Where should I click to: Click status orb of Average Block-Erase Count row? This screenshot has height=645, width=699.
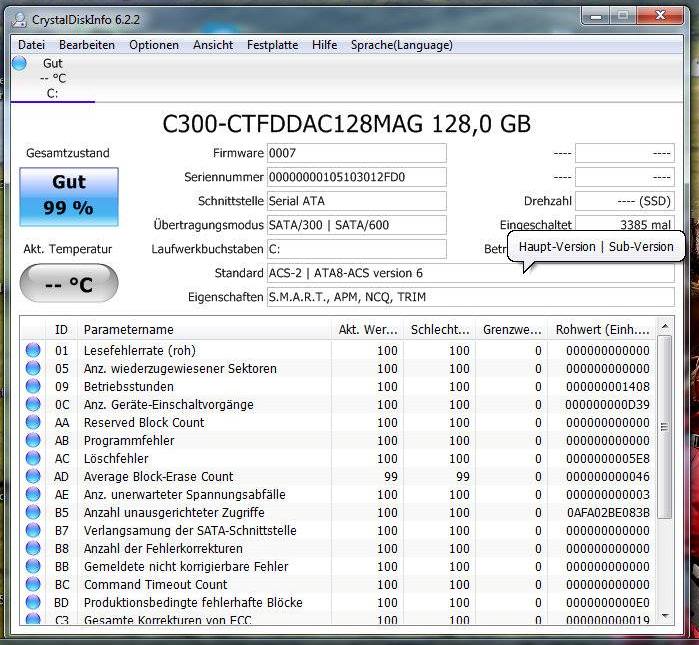pos(33,477)
